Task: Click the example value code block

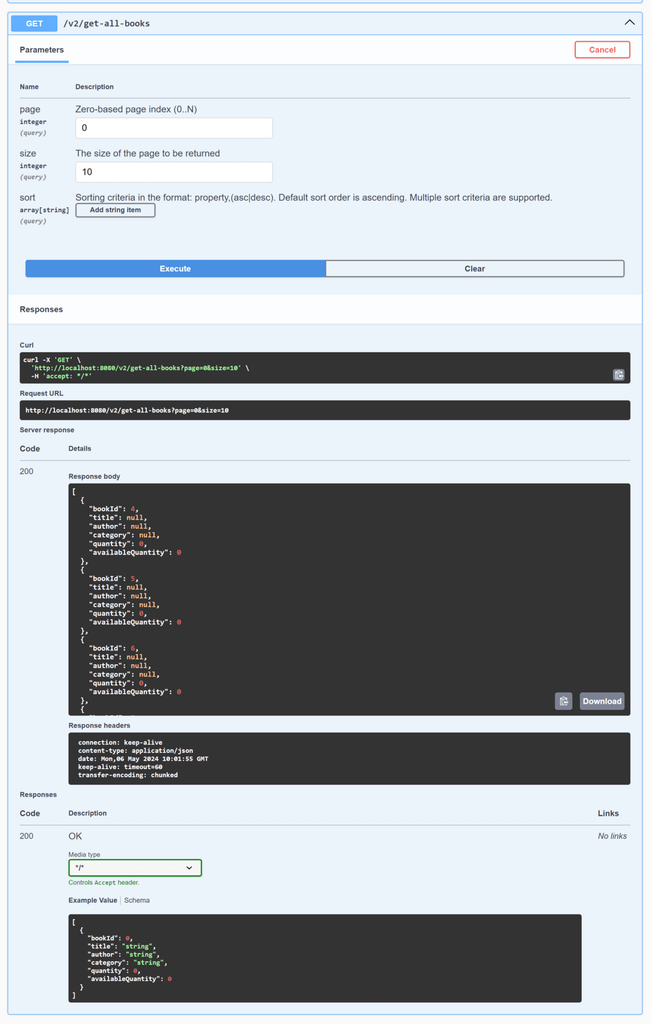Action: click(x=325, y=958)
